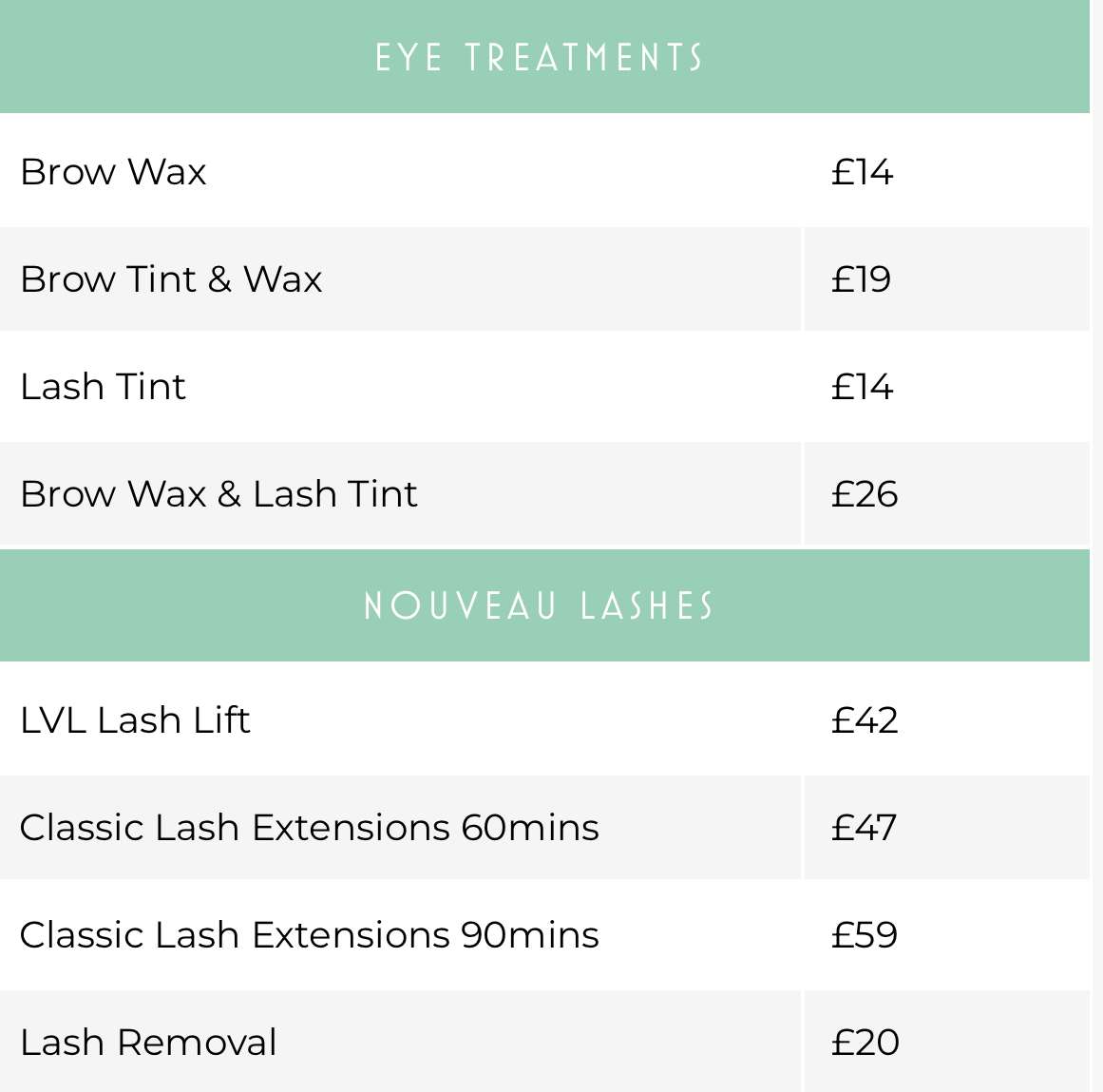Click the word Tint in Brow Tint & Wax
Image resolution: width=1103 pixels, height=1092 pixels.
click(x=162, y=278)
